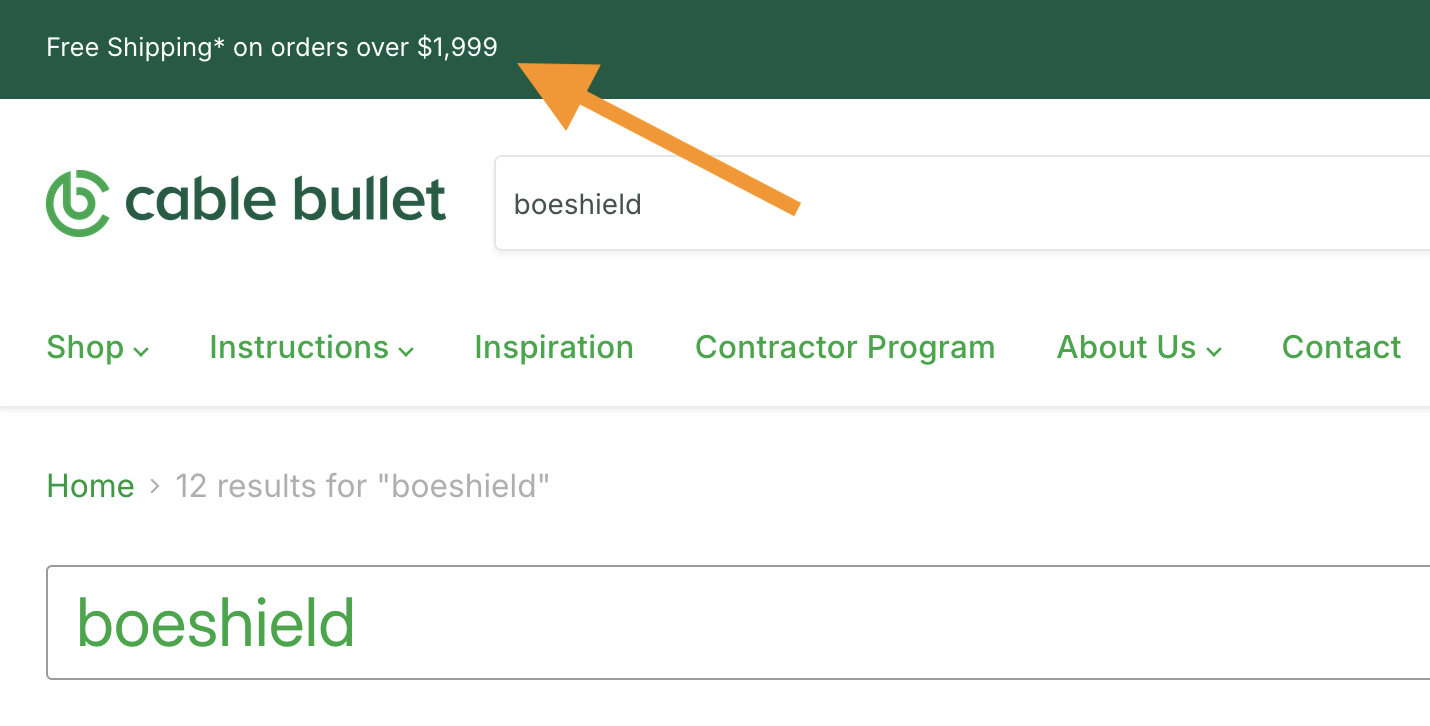Focus the search box containing "boeshield"
1430x726 pixels.
960,204
